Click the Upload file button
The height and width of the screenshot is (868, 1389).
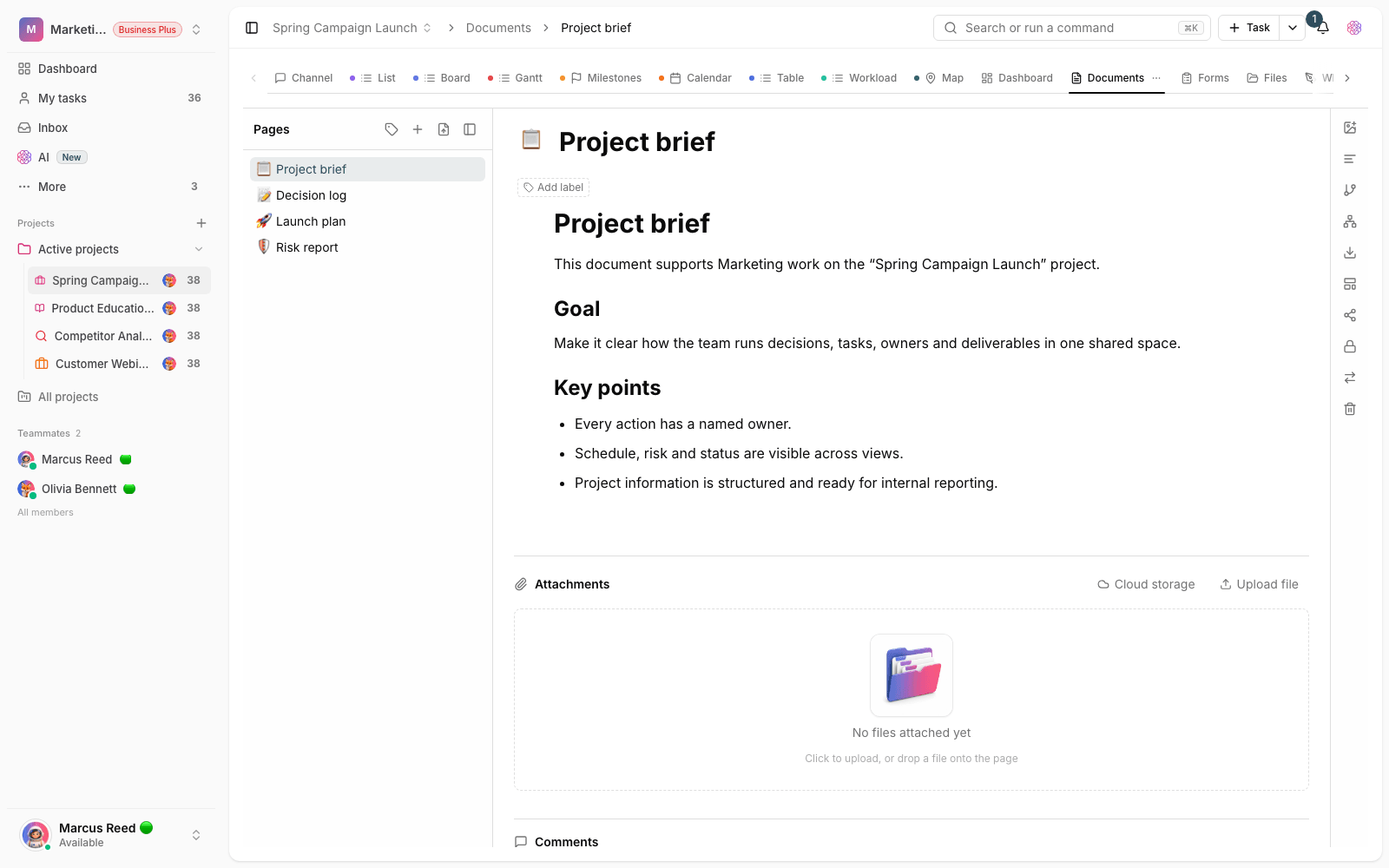pos(1259,584)
